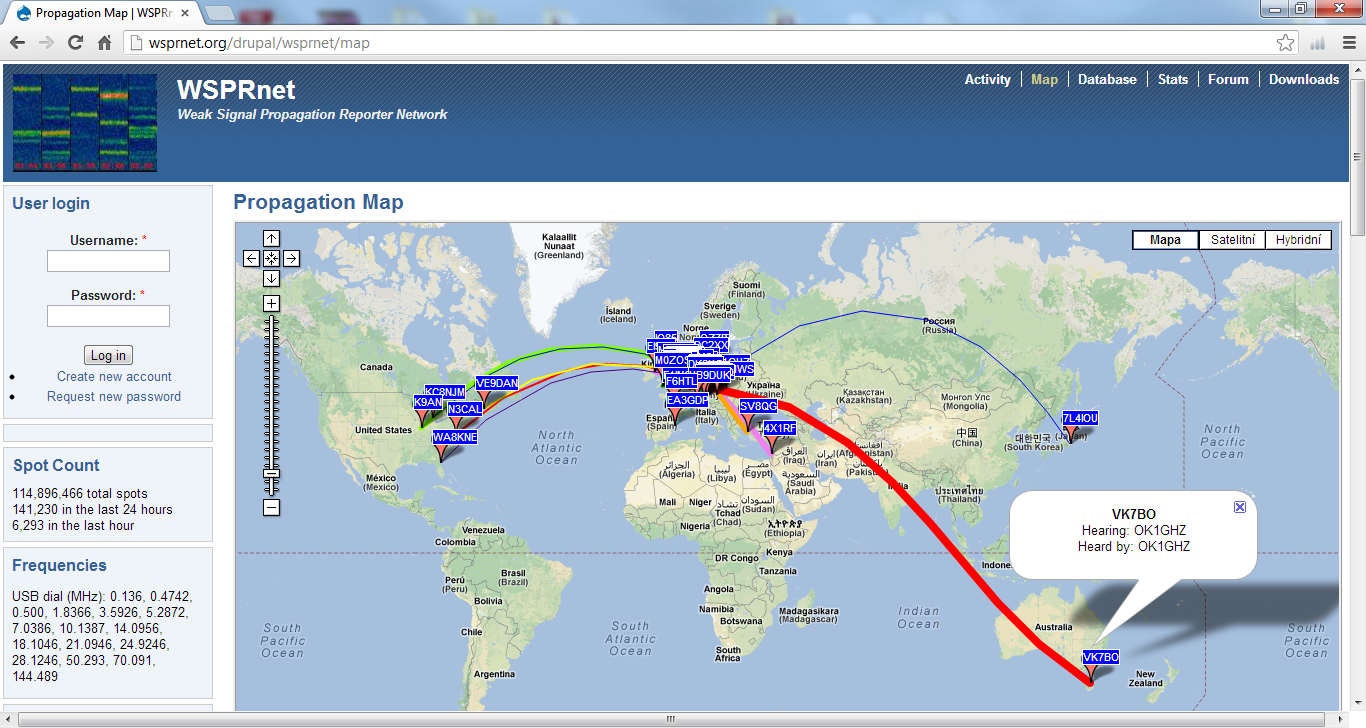Click the 7L4IOU station marker in Japan

point(1080,418)
